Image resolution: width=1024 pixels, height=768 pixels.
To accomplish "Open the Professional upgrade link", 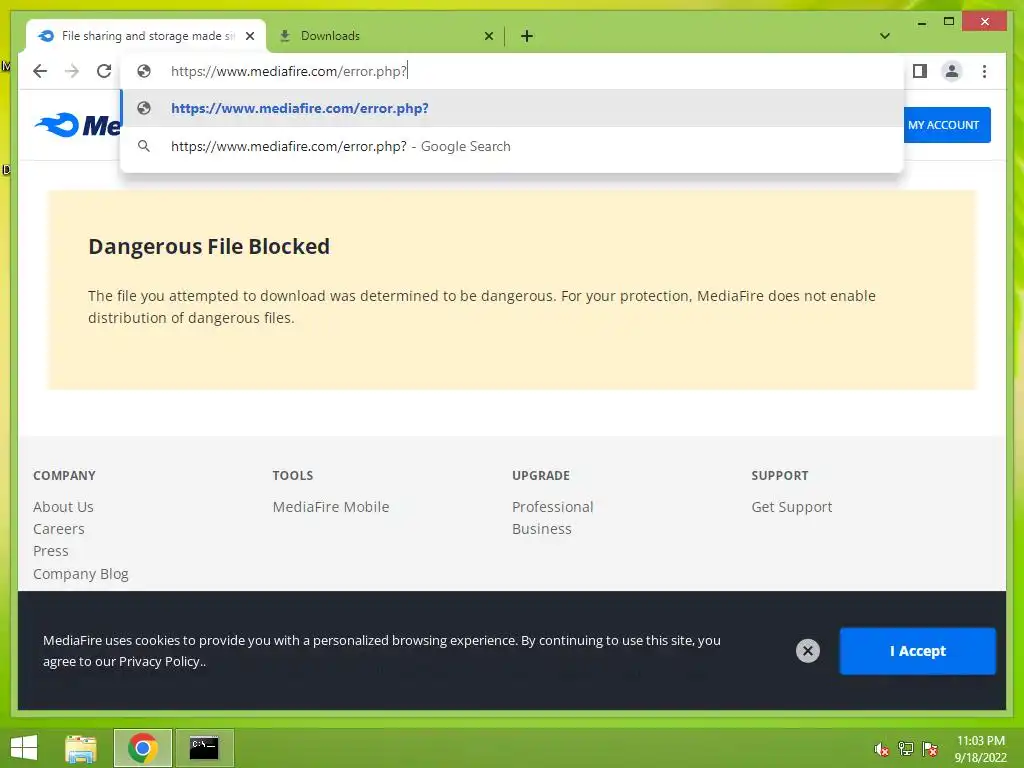I will pos(552,507).
